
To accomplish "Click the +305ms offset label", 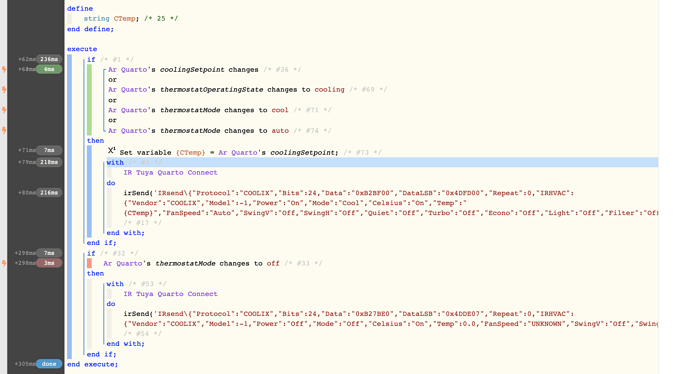I will click(26, 364).
